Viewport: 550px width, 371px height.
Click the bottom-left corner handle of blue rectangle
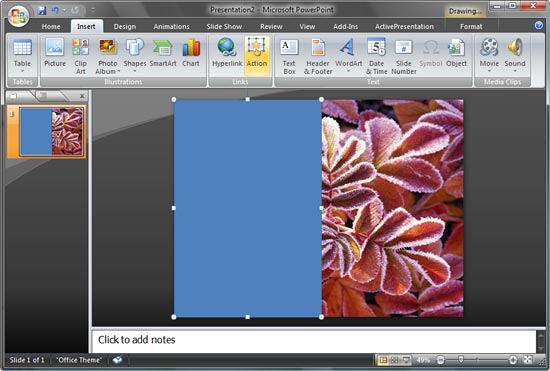(174, 317)
